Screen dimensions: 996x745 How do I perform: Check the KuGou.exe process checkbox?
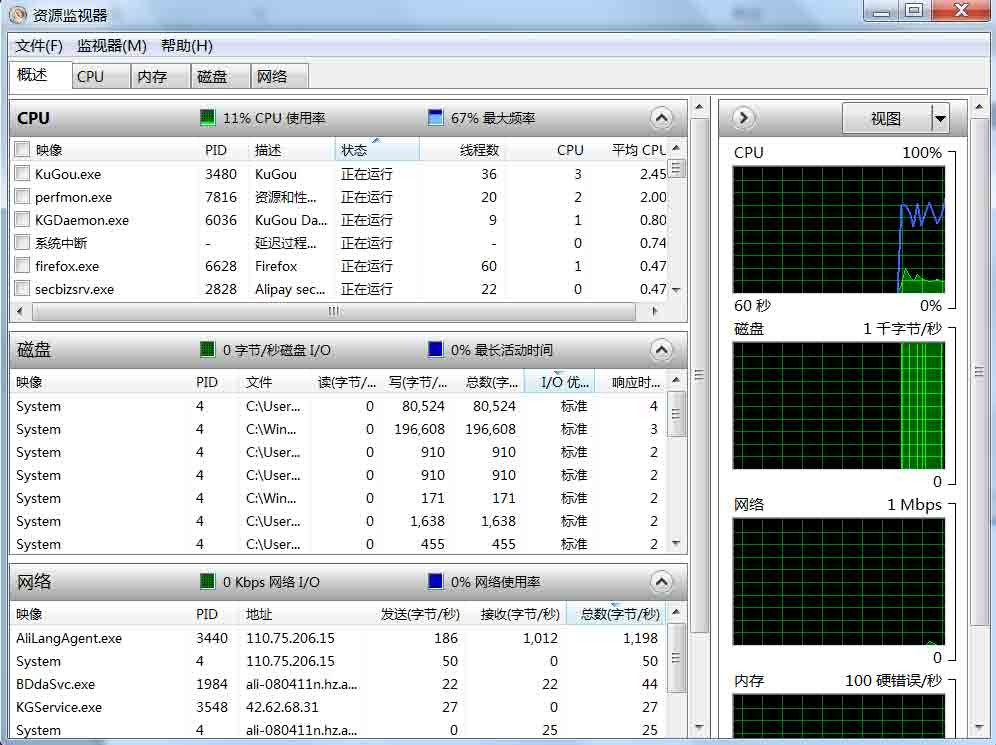[x=22, y=174]
